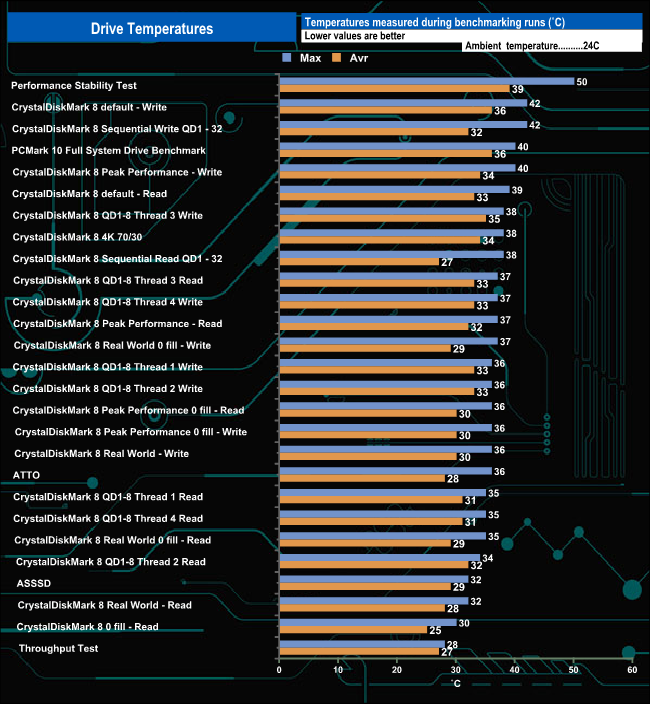
Task: Click CrystalDiskMark 8 QD1-8 Thread 1 Write
Action: point(108,367)
